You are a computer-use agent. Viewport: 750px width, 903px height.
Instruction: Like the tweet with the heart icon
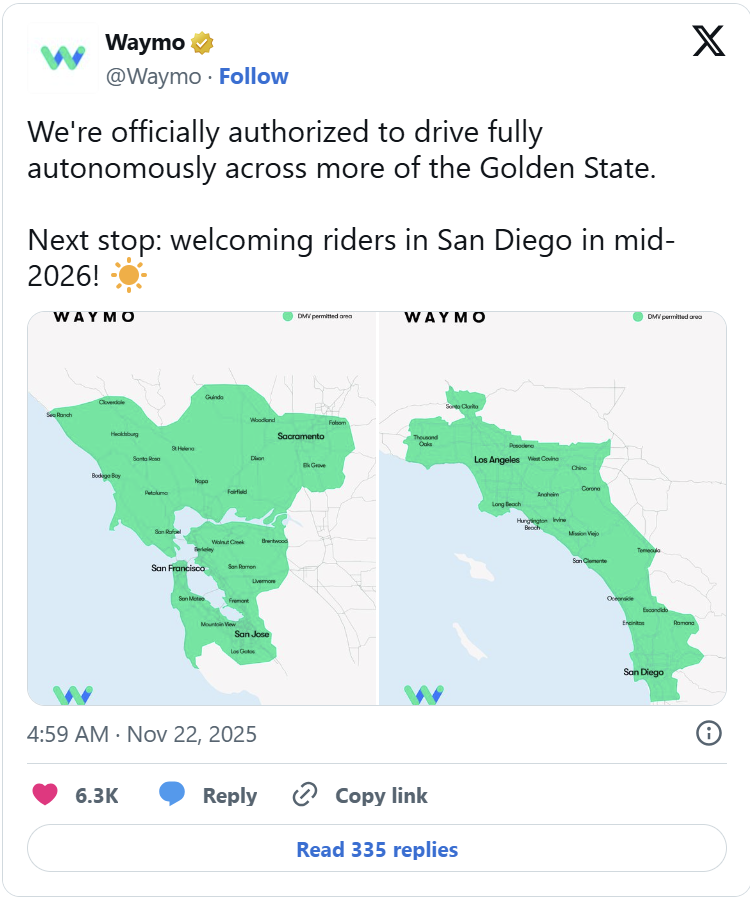[45, 795]
